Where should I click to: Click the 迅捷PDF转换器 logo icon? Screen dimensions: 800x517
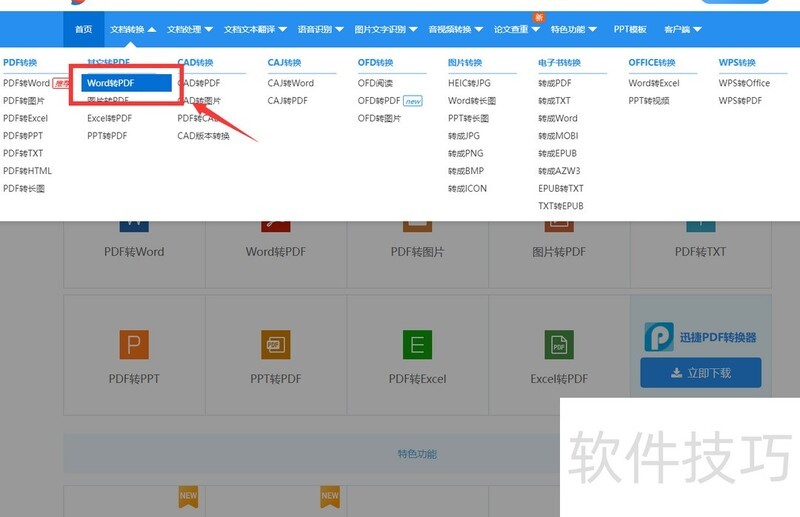point(659,337)
